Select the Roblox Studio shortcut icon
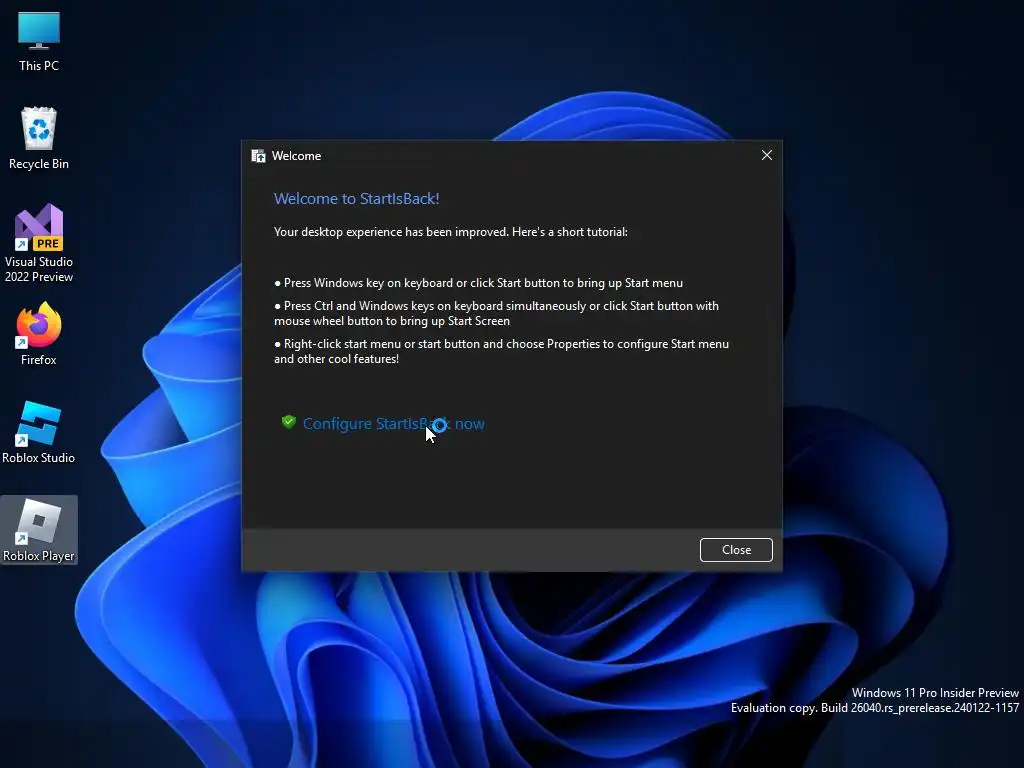Viewport: 1024px width, 768px height. 39,432
